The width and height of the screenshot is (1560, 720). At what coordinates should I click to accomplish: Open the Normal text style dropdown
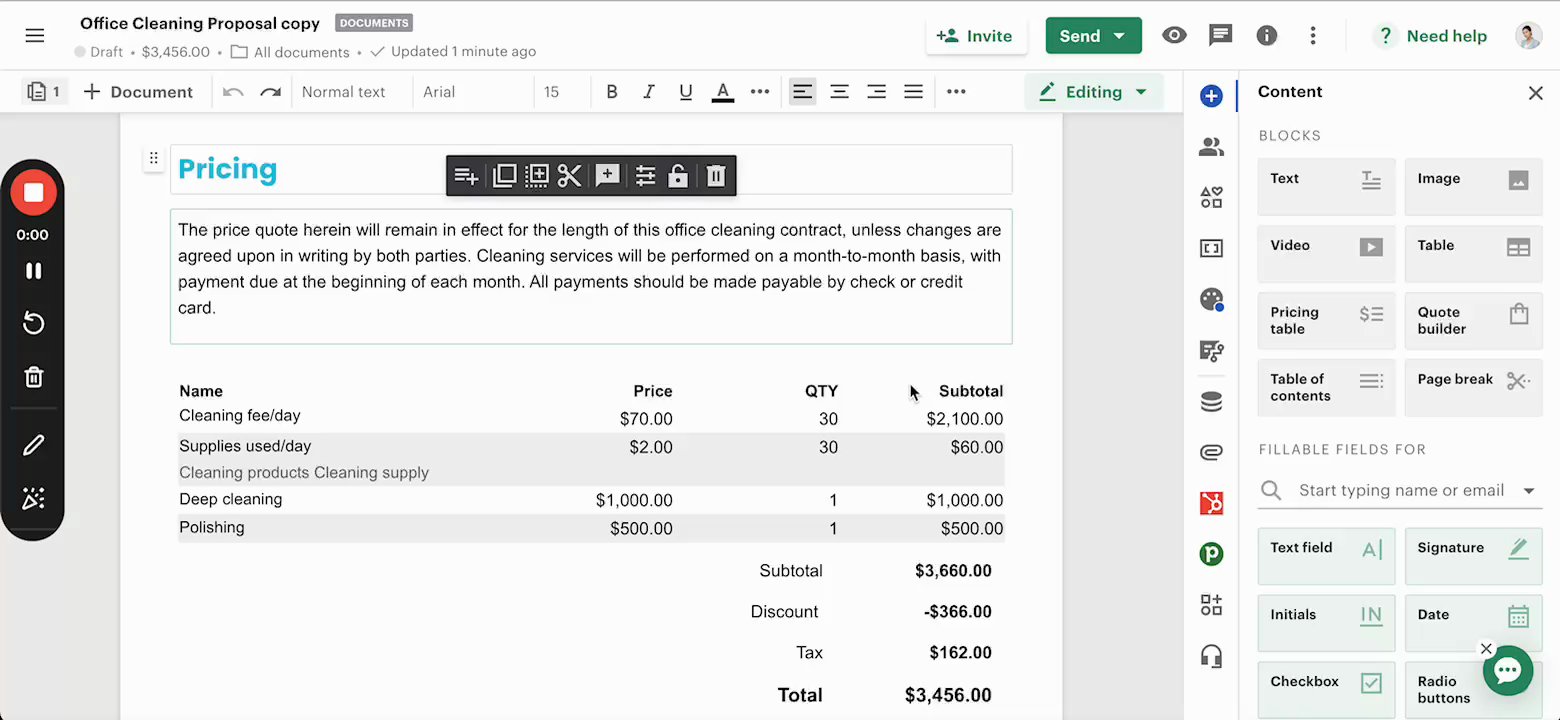pyautogui.click(x=344, y=92)
